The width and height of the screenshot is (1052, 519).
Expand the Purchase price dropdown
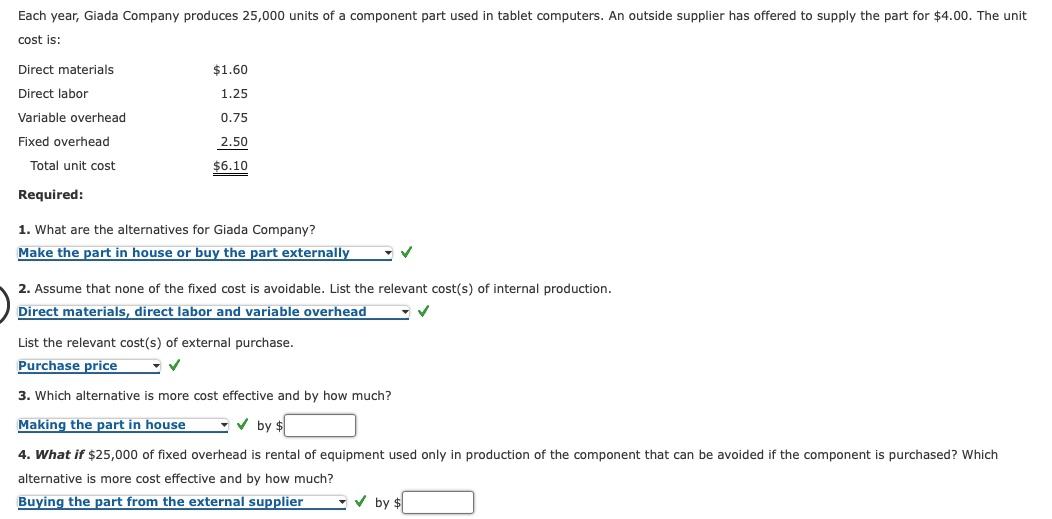pyautogui.click(x=89, y=366)
